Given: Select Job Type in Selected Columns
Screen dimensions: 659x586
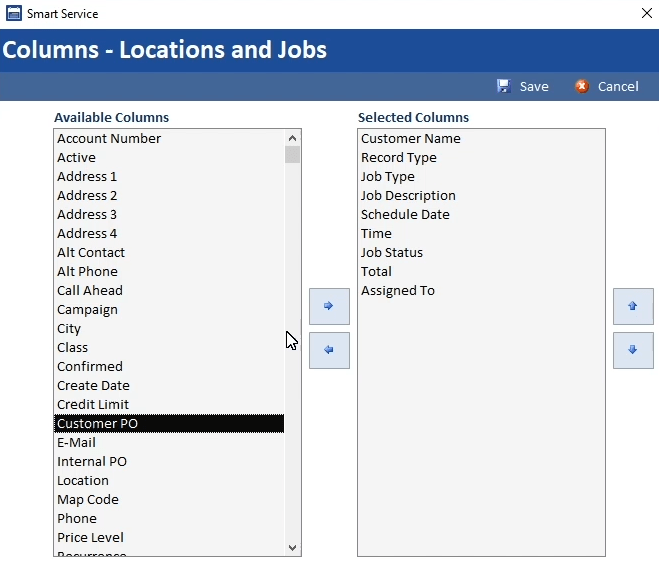Looking at the screenshot, I should pos(481,176).
